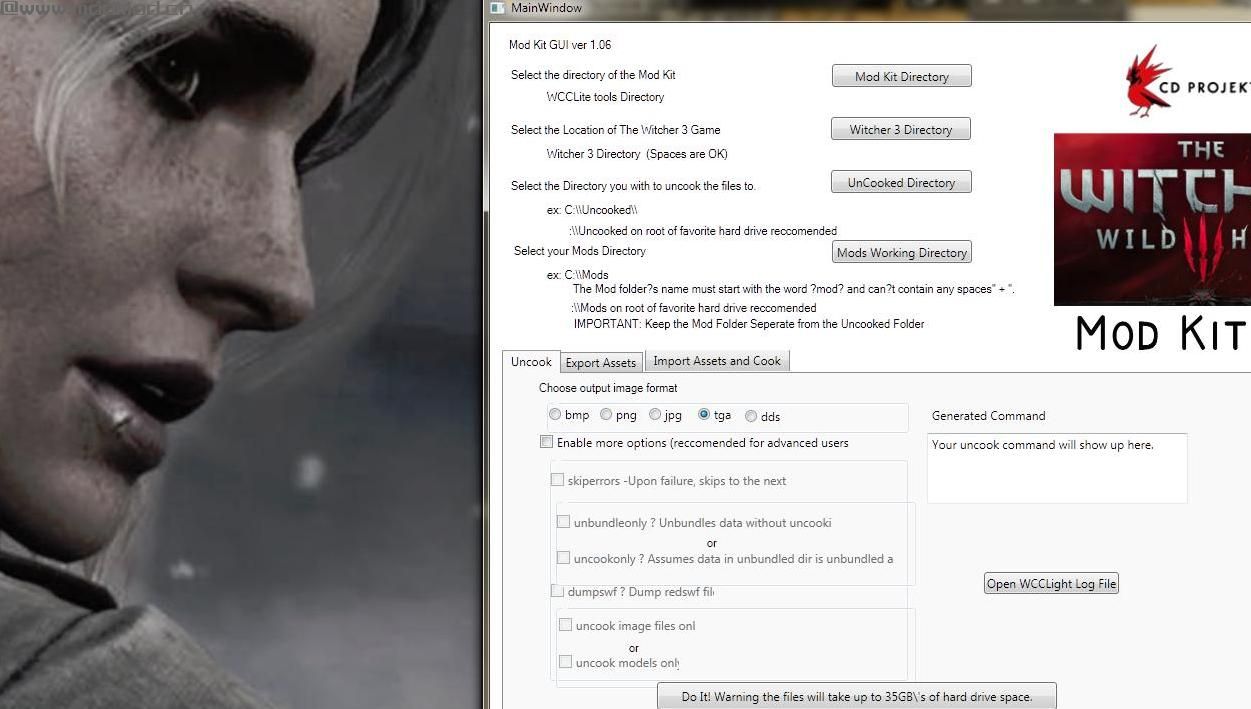
Task: Go to Import Assets and Cook tab
Action: click(717, 361)
